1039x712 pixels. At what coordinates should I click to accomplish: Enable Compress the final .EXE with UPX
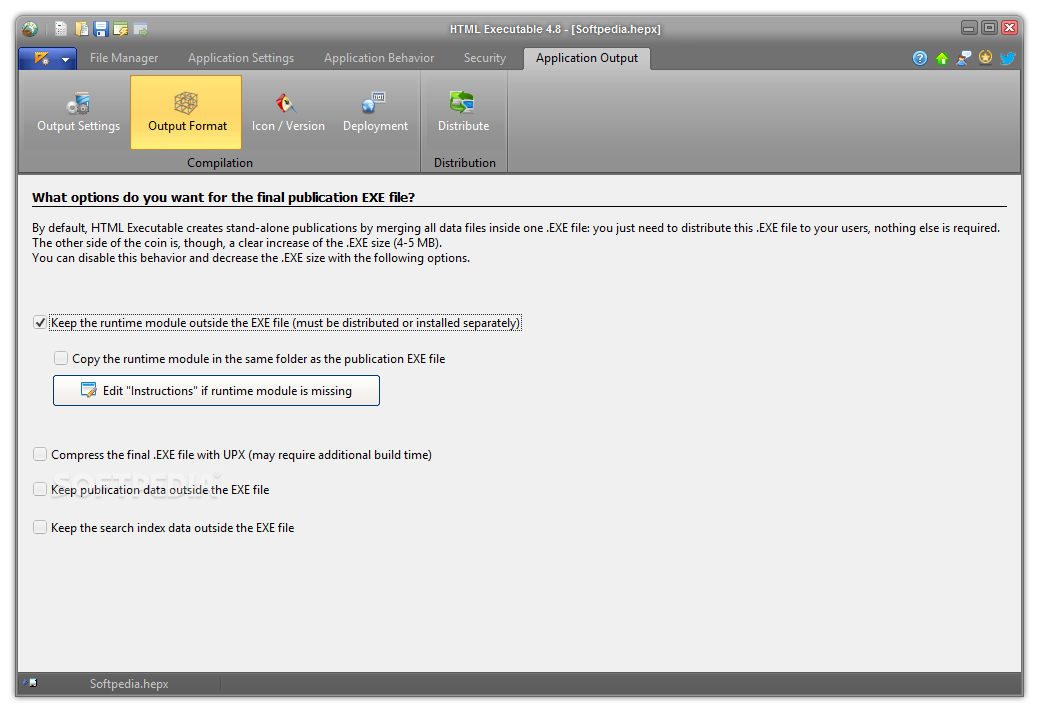(40, 454)
